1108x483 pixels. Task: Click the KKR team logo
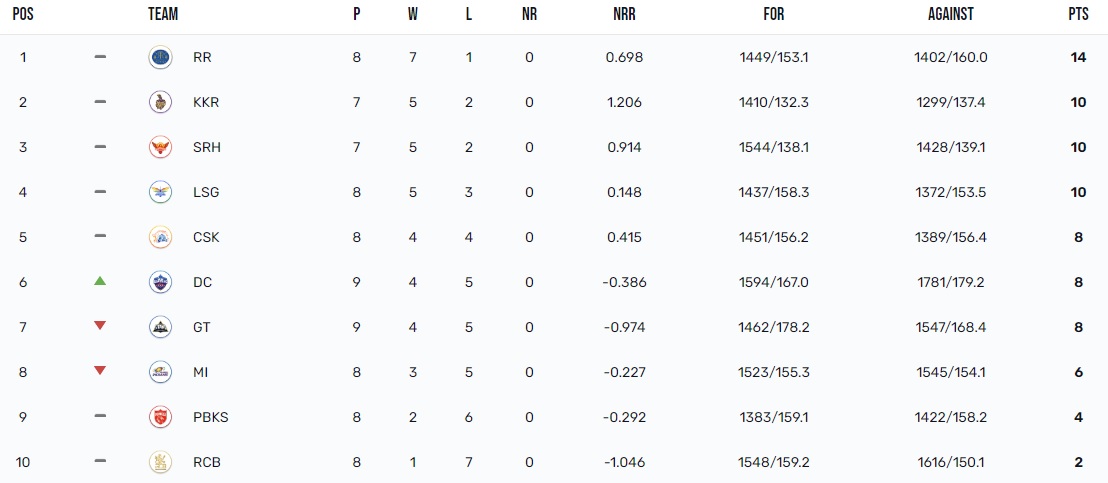tap(160, 102)
